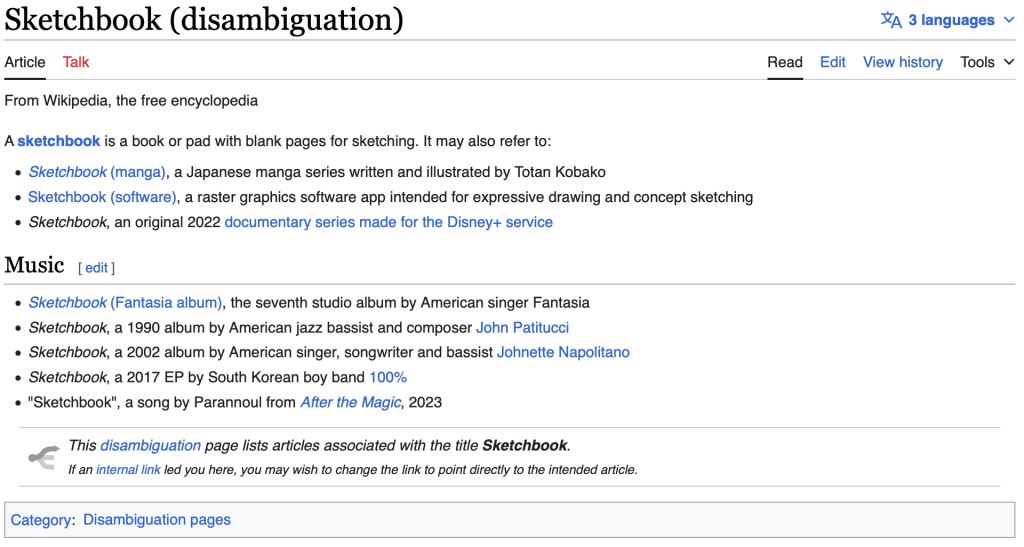
Task: Visit the Johnette Napolitano link
Action: click(563, 353)
